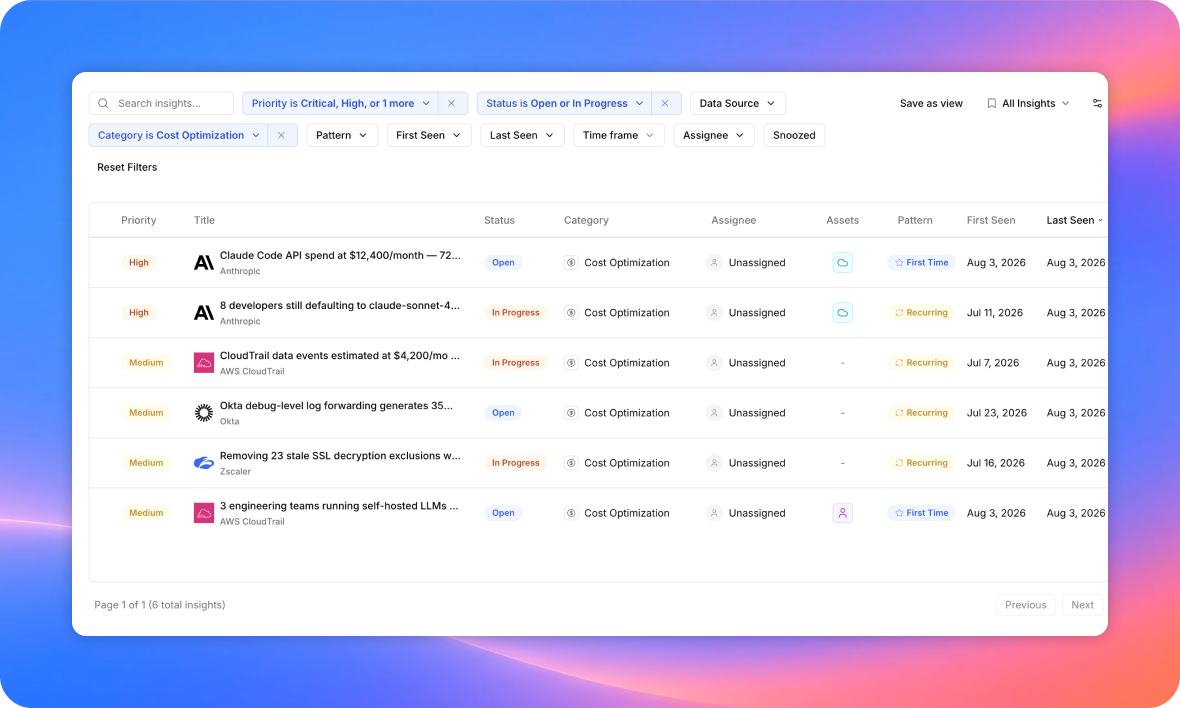The height and width of the screenshot is (708, 1180).
Task: Sort by the Last Seen column header
Action: pyautogui.click(x=1075, y=220)
